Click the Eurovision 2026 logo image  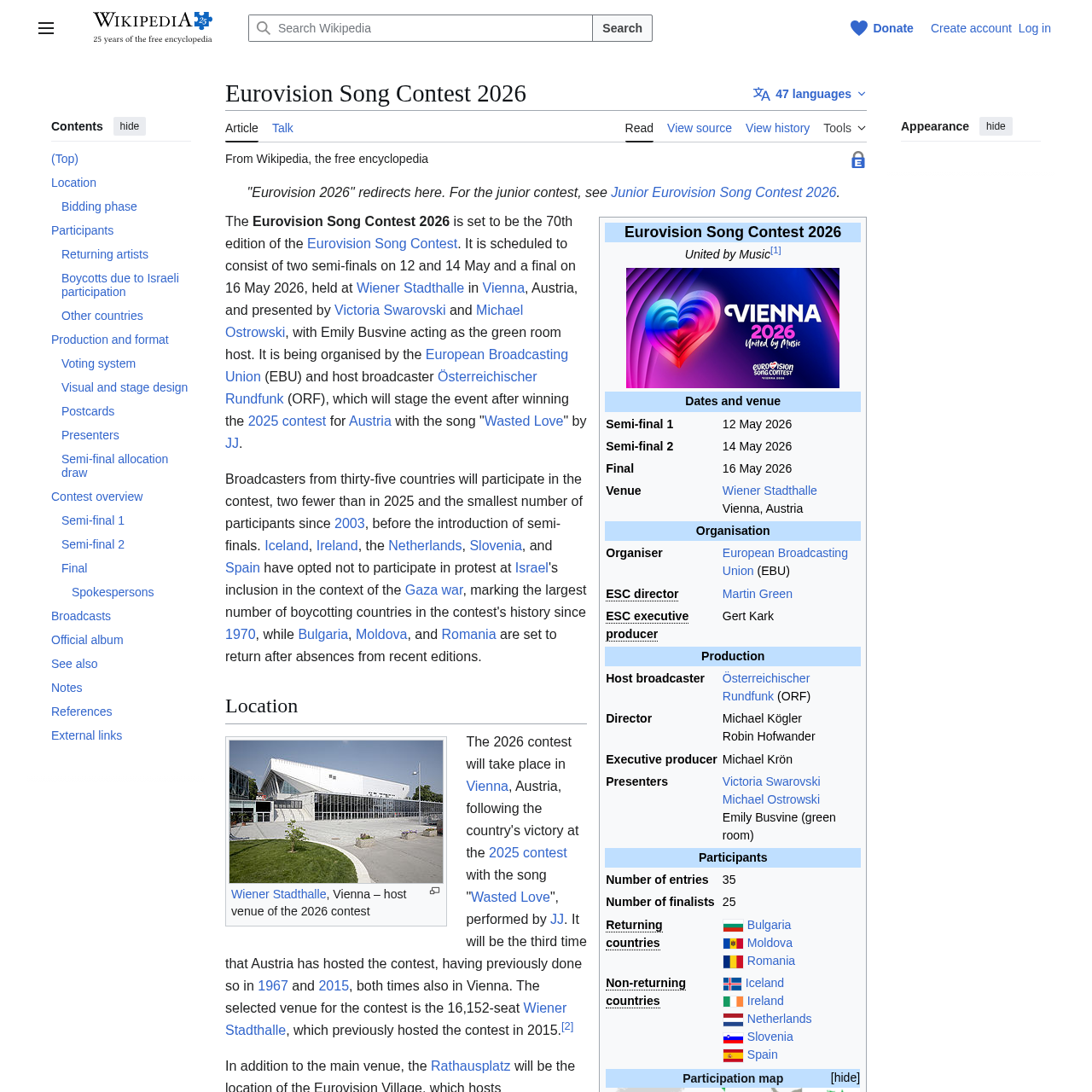732,328
